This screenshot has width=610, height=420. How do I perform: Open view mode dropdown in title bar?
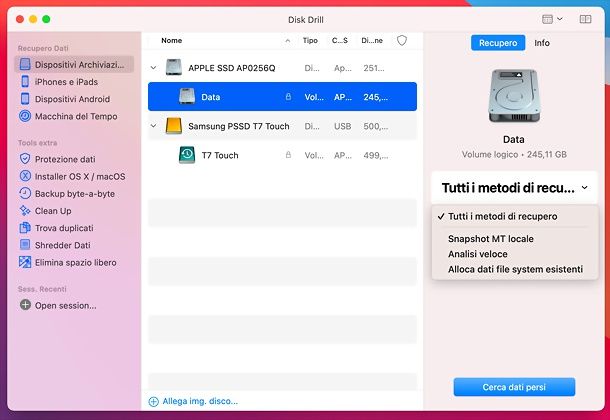552,19
